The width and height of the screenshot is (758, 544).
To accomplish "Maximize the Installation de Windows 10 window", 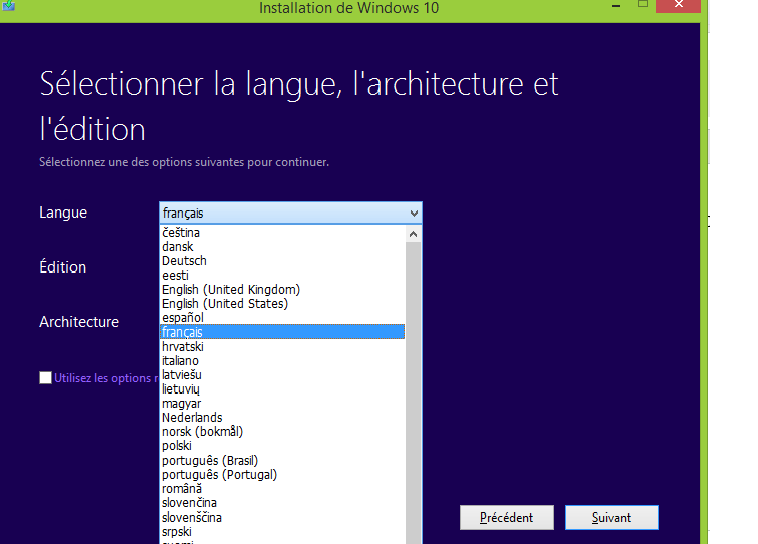I will tap(642, 5).
